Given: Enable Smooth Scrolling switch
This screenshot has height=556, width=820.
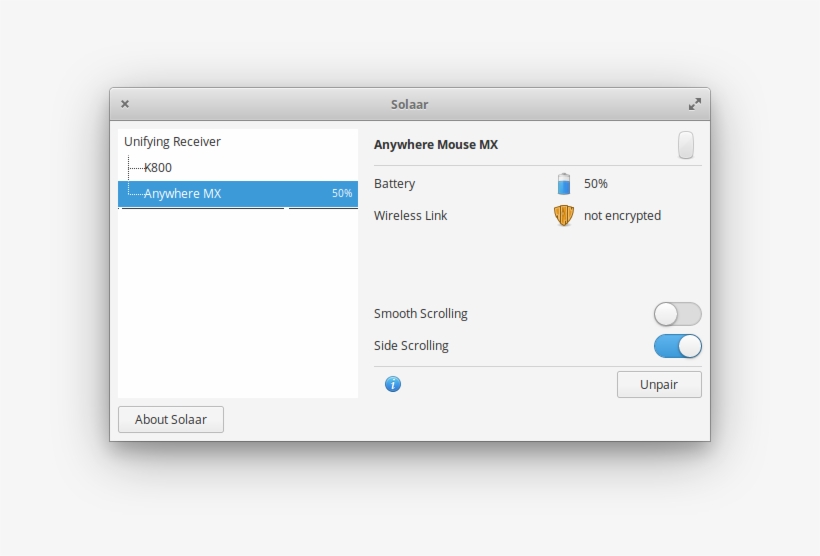Looking at the screenshot, I should click(677, 314).
